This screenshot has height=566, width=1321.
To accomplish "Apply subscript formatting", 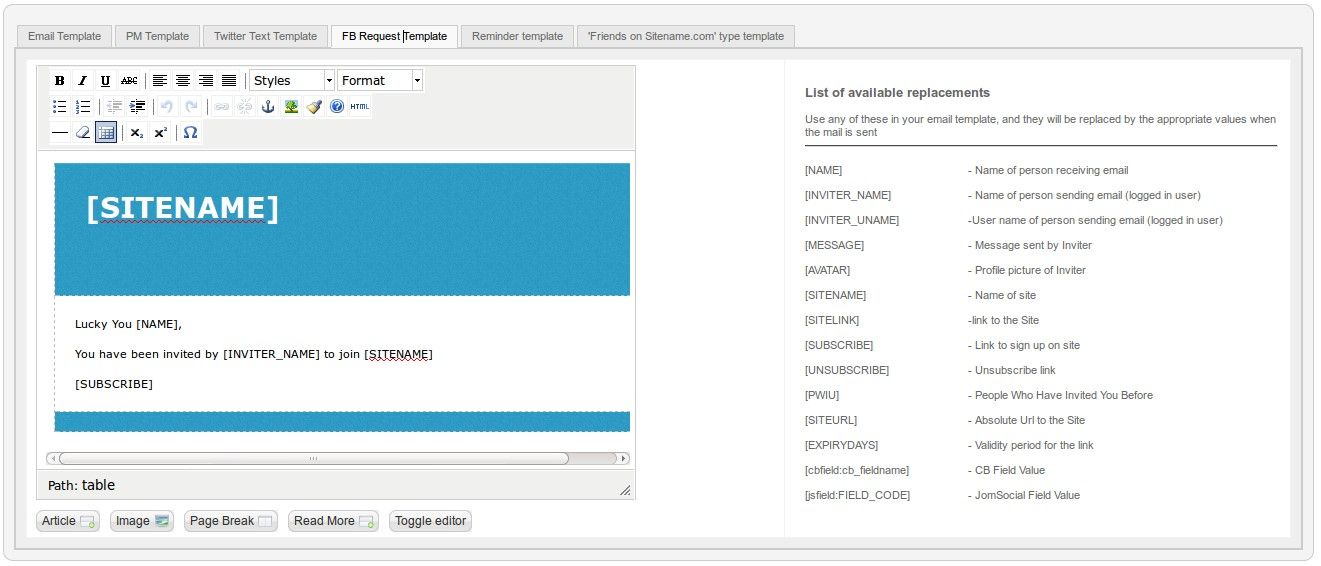I will (x=137, y=133).
